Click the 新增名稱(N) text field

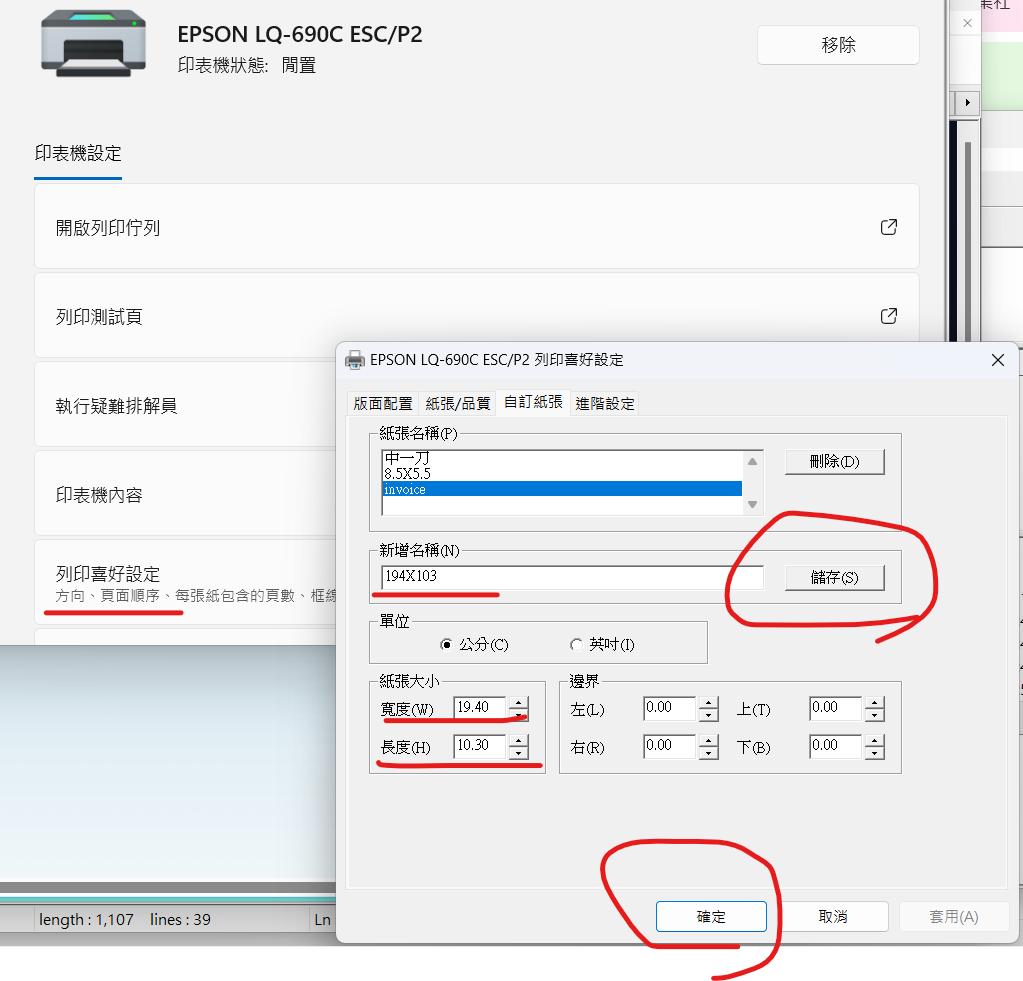[572, 577]
